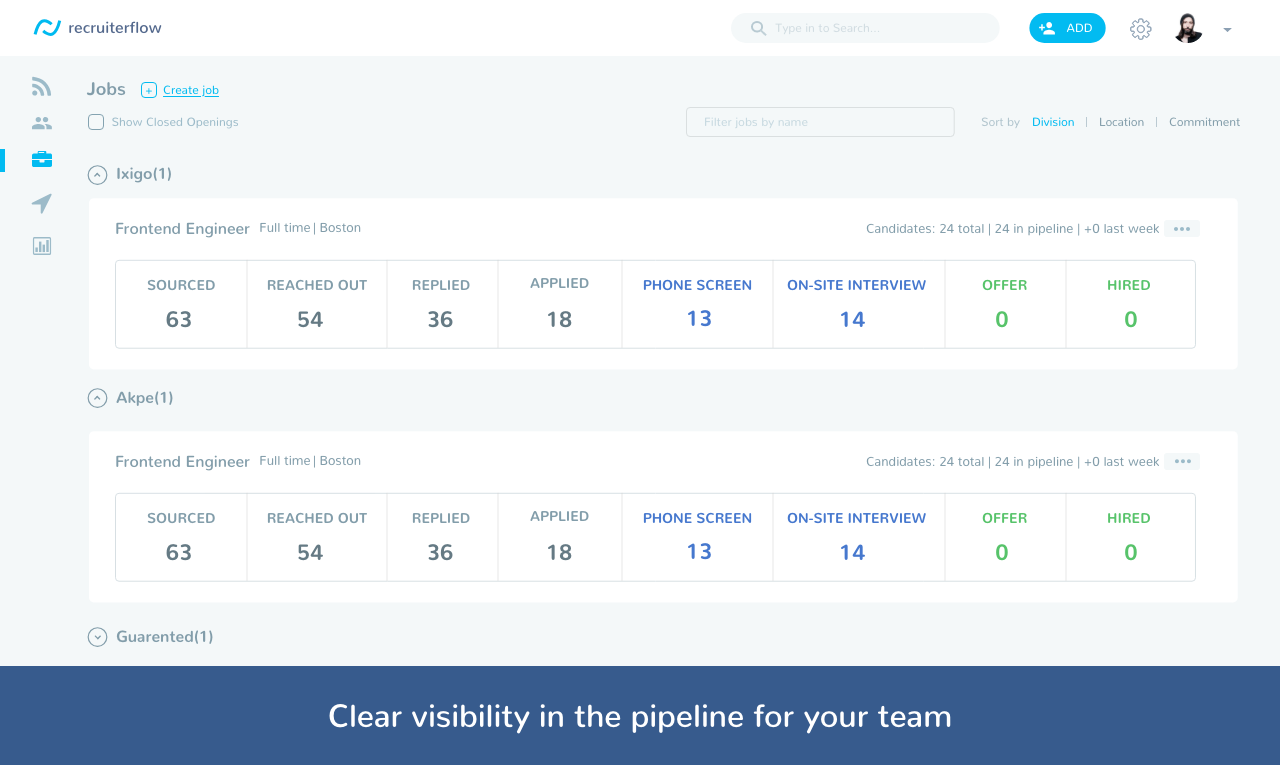The image size is (1280, 765).
Task: Collapse the Ixigo(1) group
Action: (97, 175)
